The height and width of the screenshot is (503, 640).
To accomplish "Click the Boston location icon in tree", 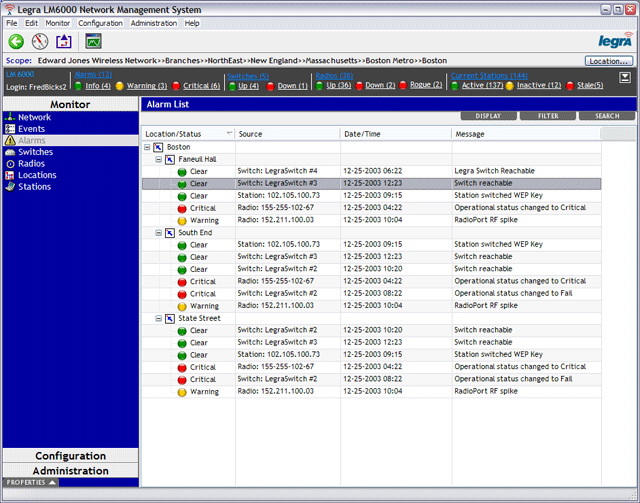I will click(x=158, y=147).
